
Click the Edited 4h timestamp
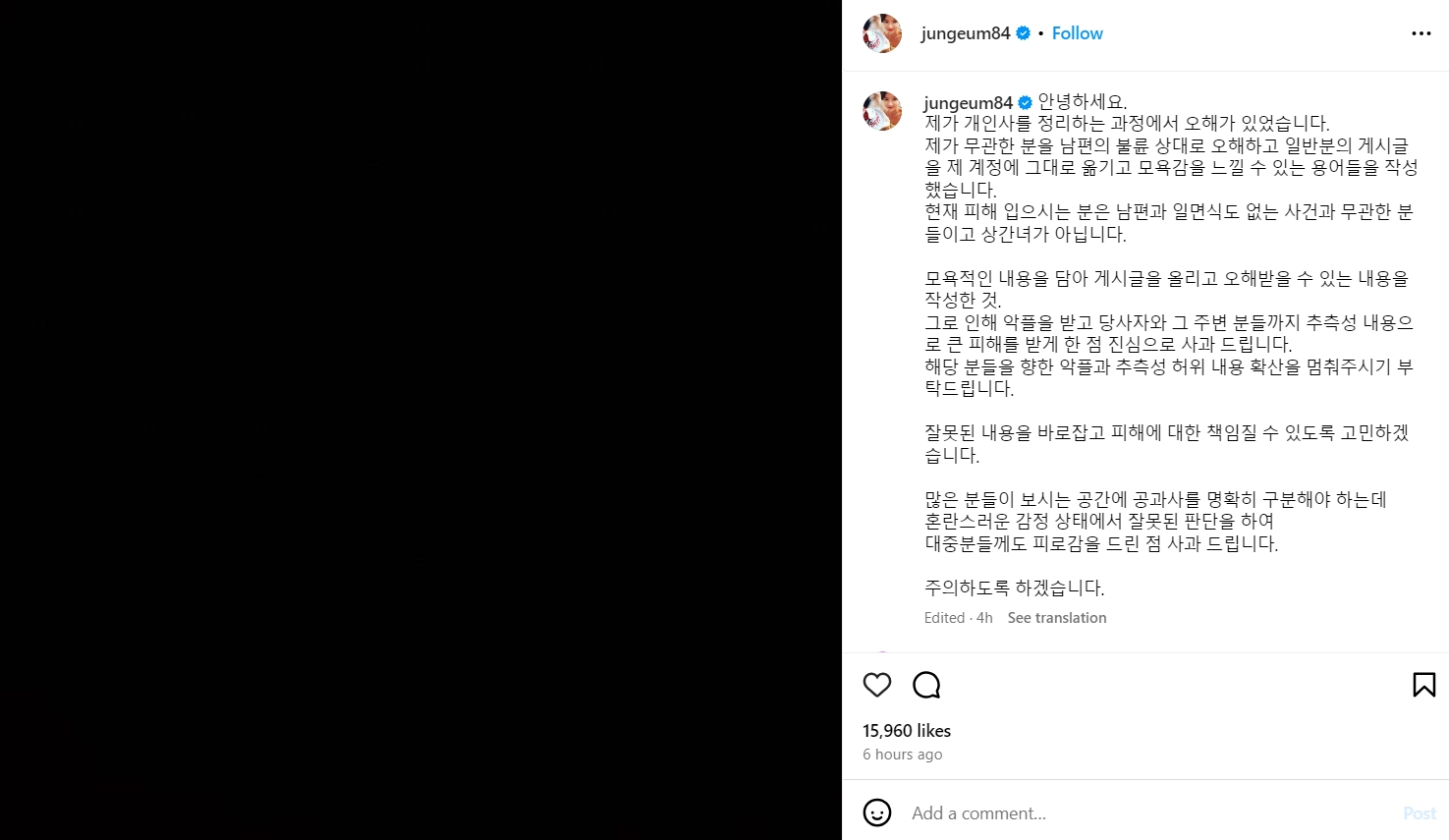click(x=959, y=618)
